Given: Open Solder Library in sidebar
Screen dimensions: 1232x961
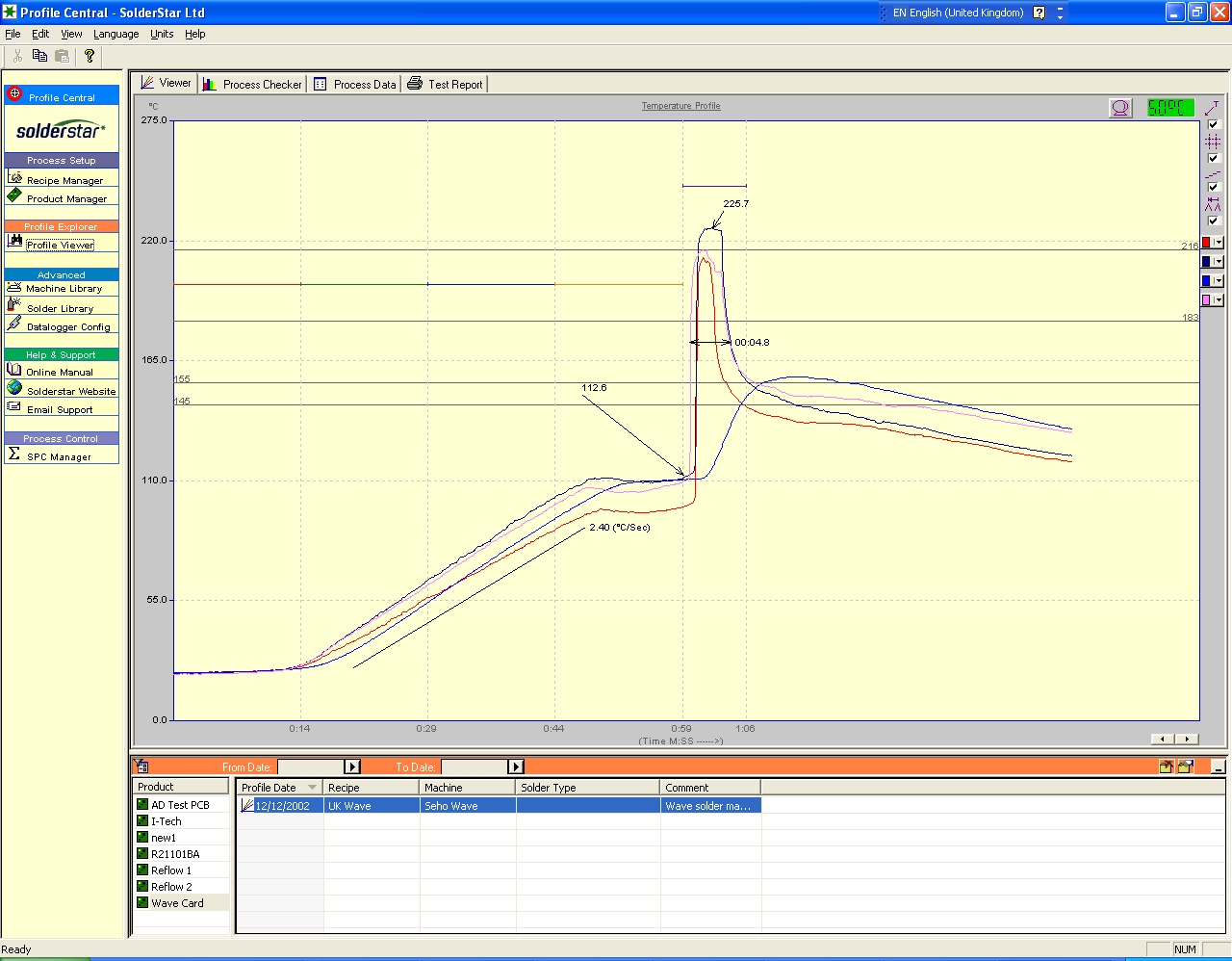Looking at the screenshot, I should coord(62,307).
